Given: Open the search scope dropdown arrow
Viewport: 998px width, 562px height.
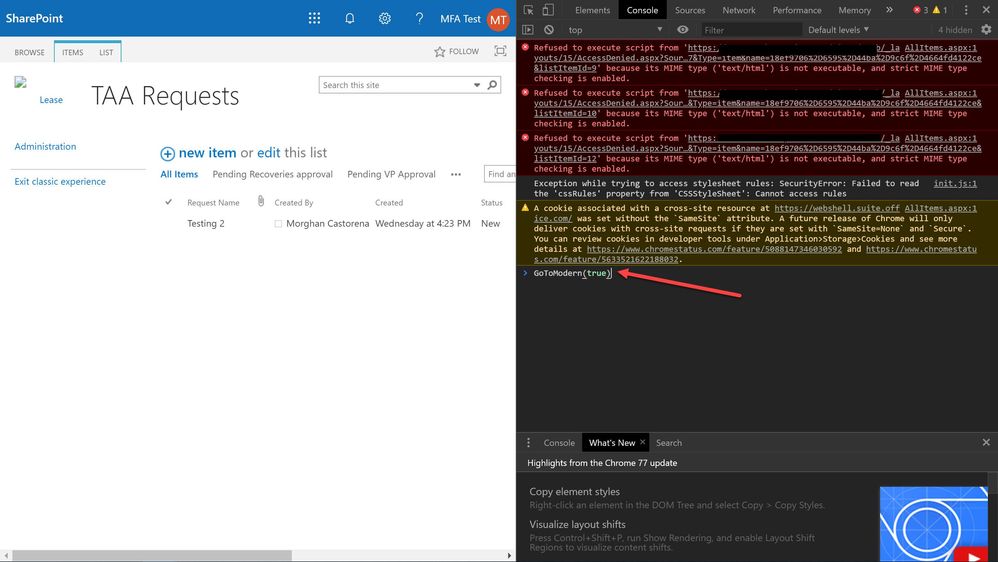Looking at the screenshot, I should 477,85.
